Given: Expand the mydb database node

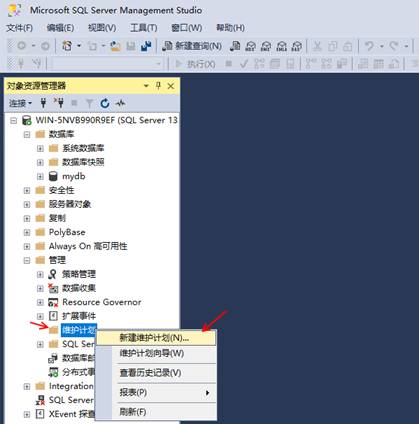Looking at the screenshot, I should pyautogui.click(x=40, y=177).
